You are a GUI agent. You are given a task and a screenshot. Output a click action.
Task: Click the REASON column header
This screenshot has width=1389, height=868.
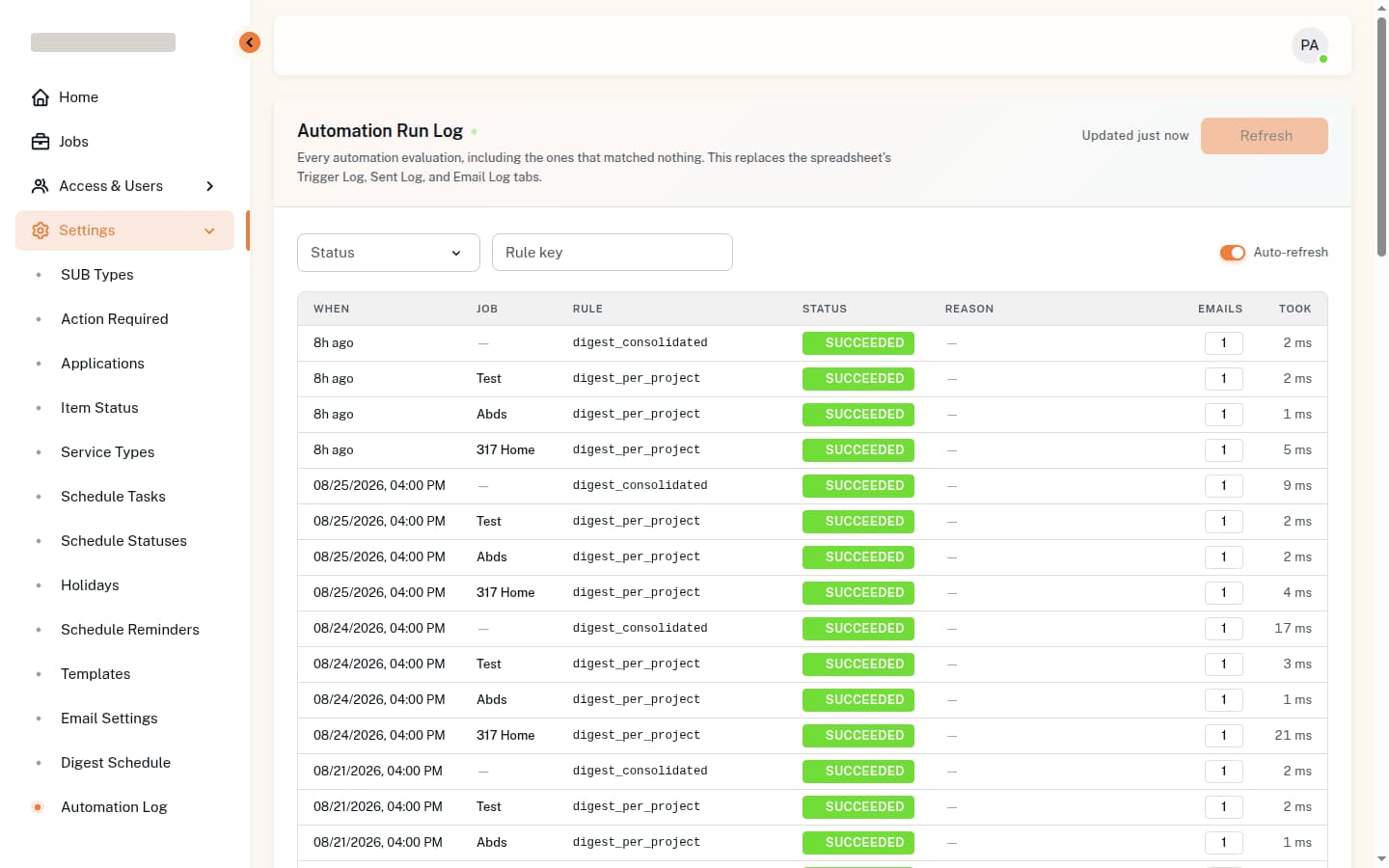pos(969,310)
